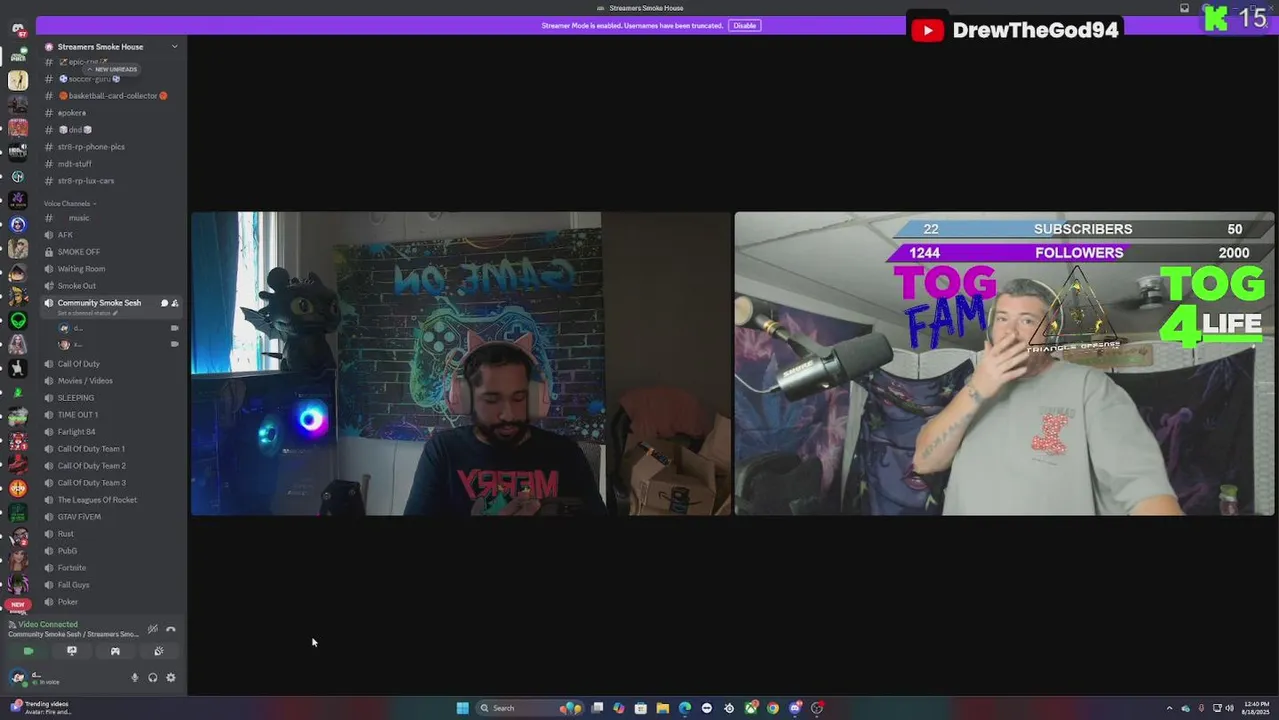Toggle noise suppression icon
Image resolution: width=1279 pixels, height=720 pixels.
tap(153, 629)
